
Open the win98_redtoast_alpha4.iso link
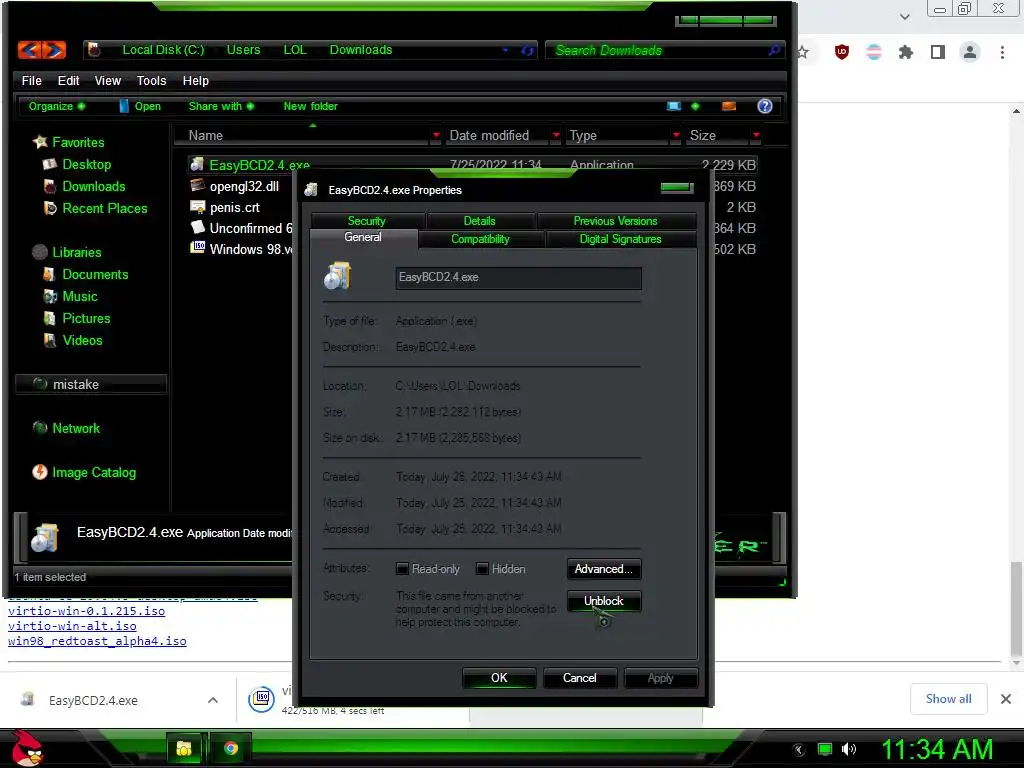(97, 641)
